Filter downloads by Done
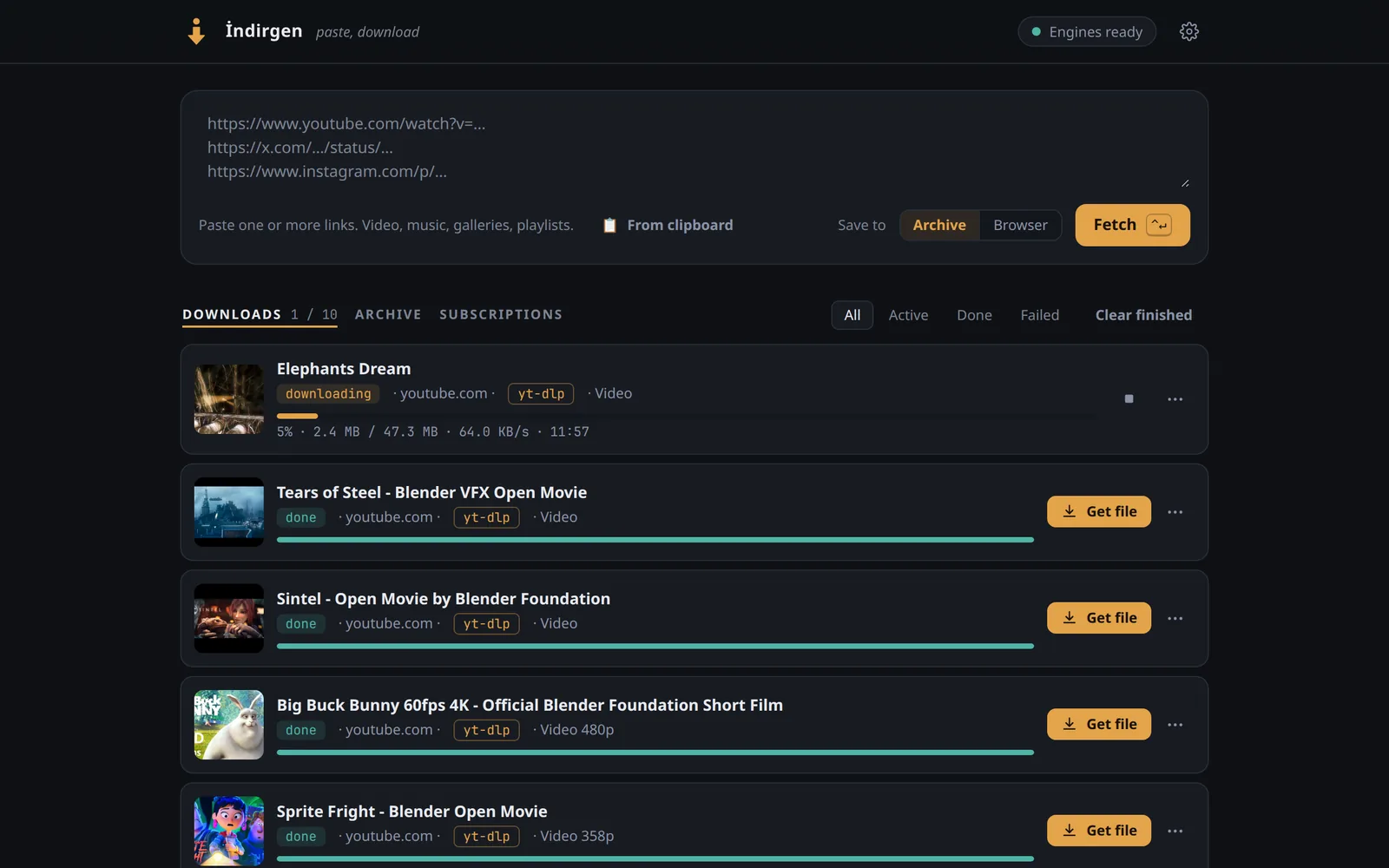Screen dimensions: 1389x868 pos(974,315)
